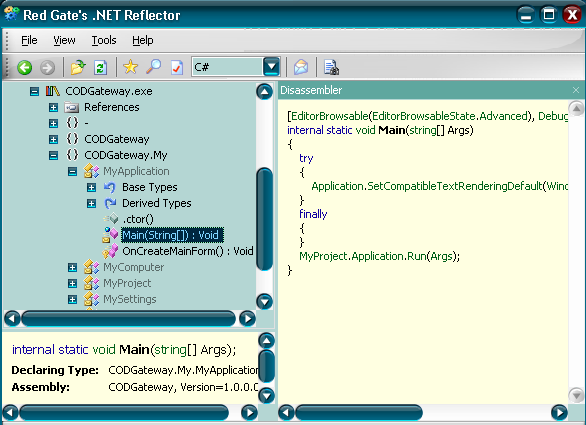Open the C# language dropdown
Image resolution: width=586 pixels, height=425 pixels.
click(271, 67)
